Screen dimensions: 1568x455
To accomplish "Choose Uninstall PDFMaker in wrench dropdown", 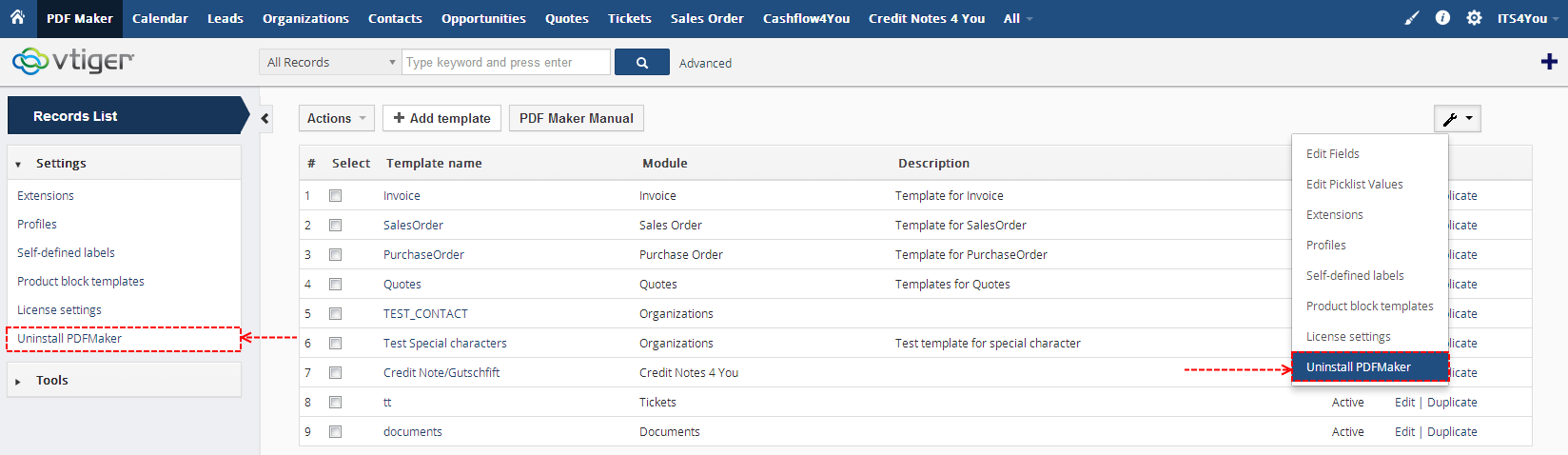I will 1370,366.
